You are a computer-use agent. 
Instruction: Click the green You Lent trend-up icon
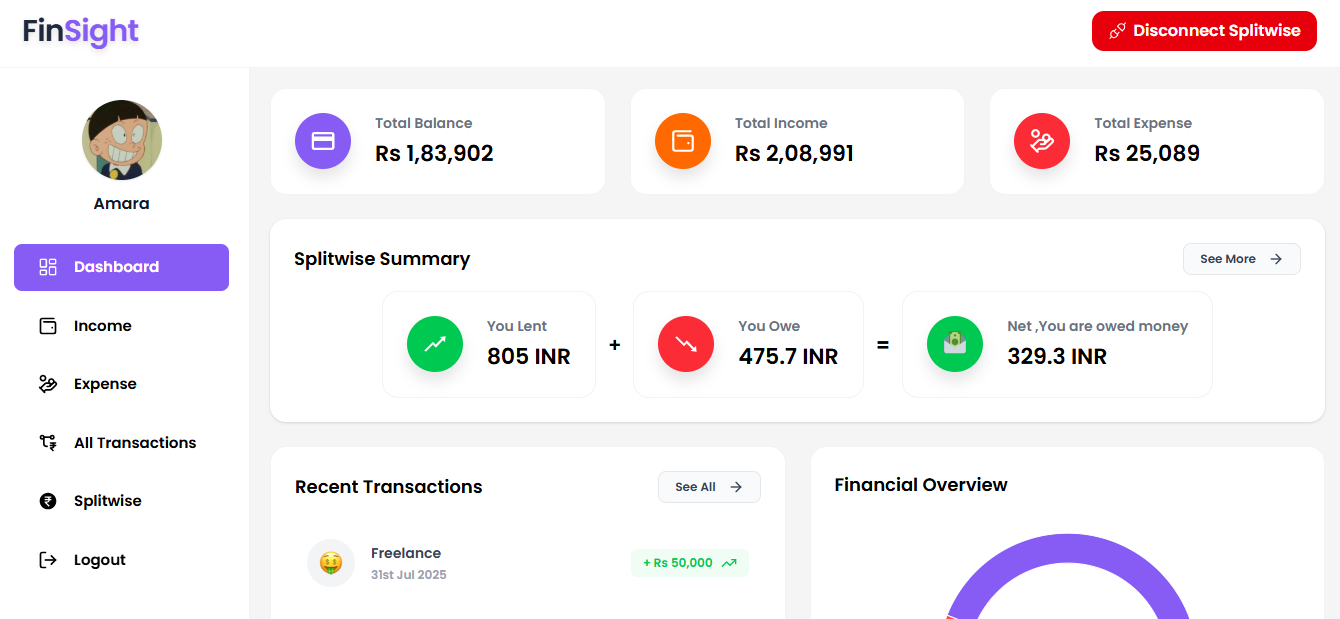click(435, 344)
